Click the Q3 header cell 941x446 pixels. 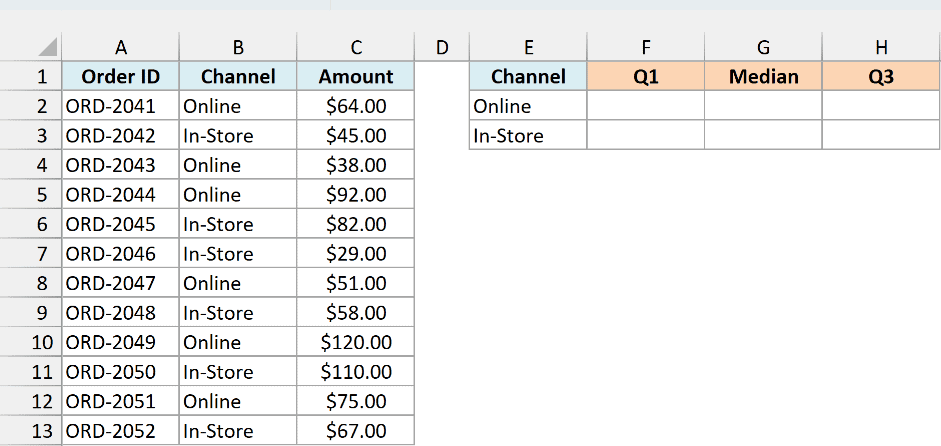pyautogui.click(x=881, y=76)
